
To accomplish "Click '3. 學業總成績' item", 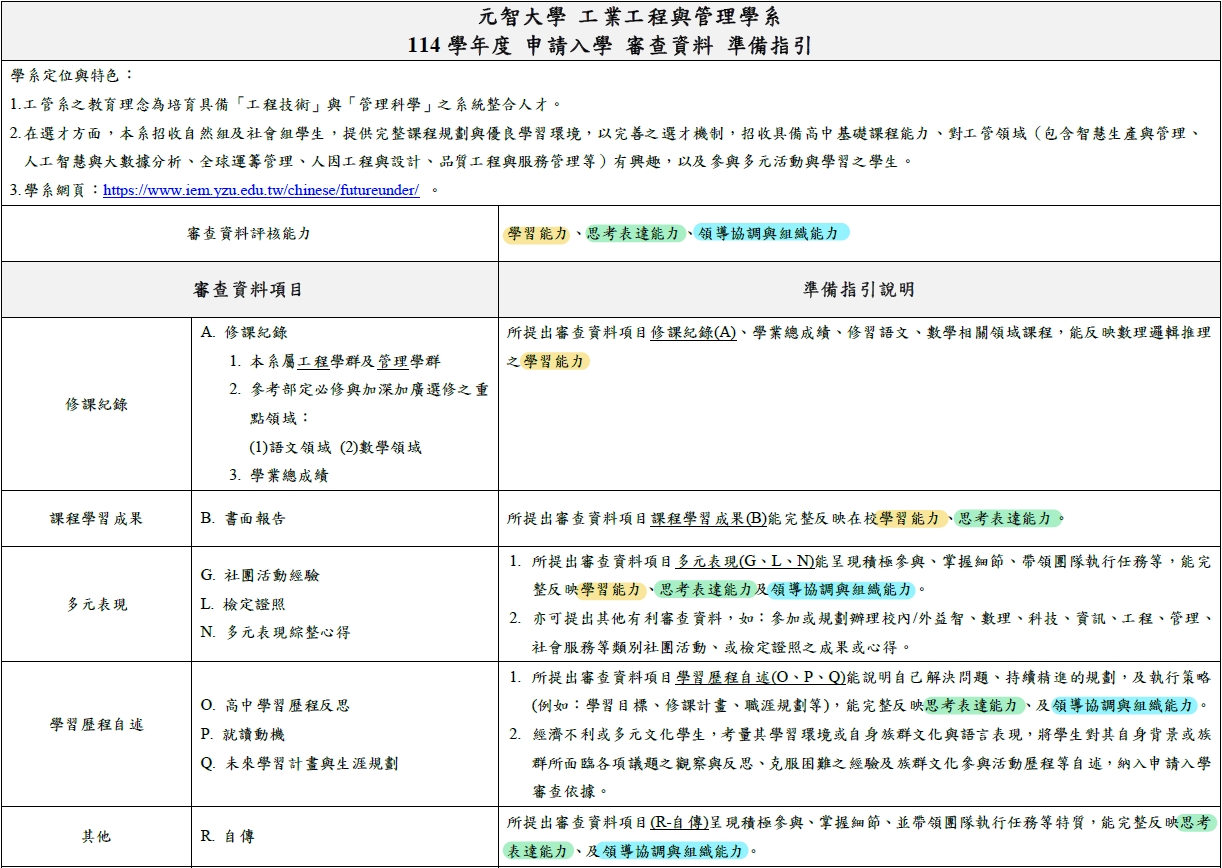I will pos(279,476).
